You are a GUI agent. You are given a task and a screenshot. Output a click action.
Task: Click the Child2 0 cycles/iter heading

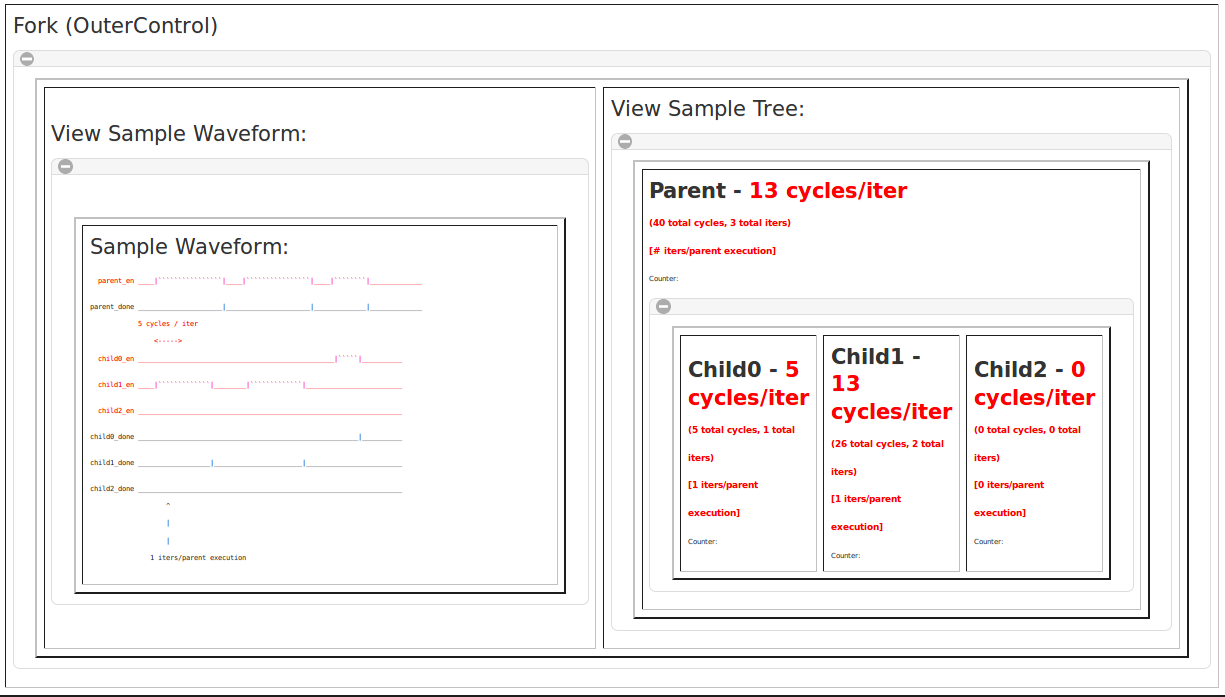click(x=1034, y=383)
